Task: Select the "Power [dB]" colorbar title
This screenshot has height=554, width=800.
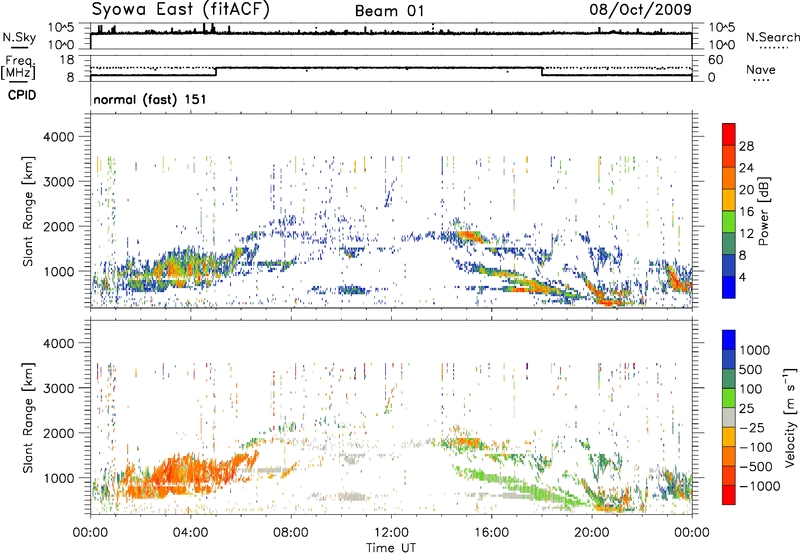Action: [764, 211]
